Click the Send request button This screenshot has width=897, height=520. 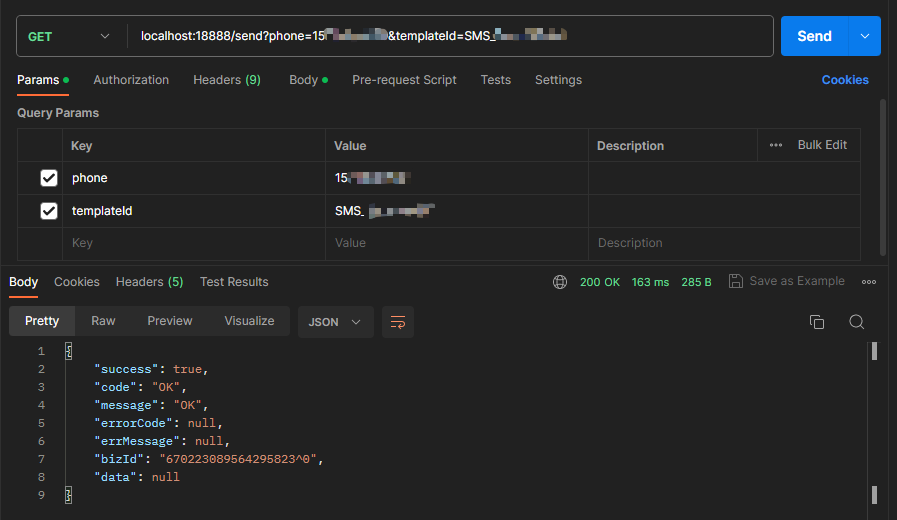814,36
